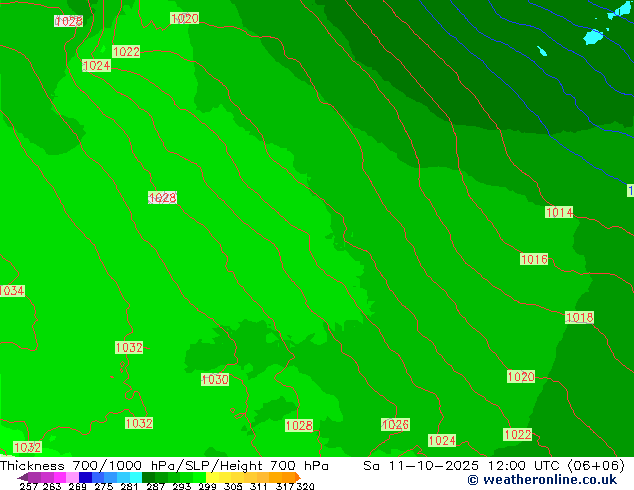The height and width of the screenshot is (490, 634).
Task: Click the 299 legend value
Action: pos(207,486)
